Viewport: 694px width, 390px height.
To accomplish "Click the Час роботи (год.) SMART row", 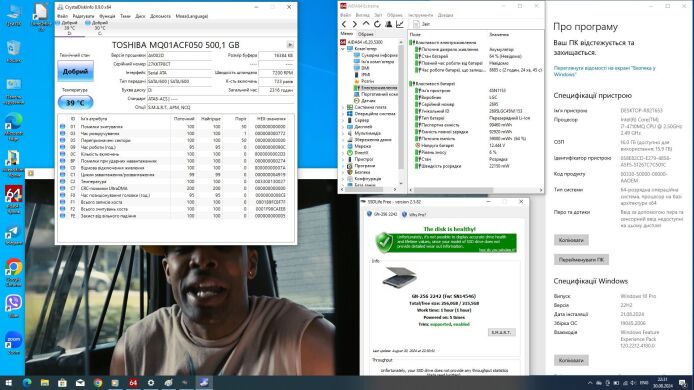I will click(176, 147).
